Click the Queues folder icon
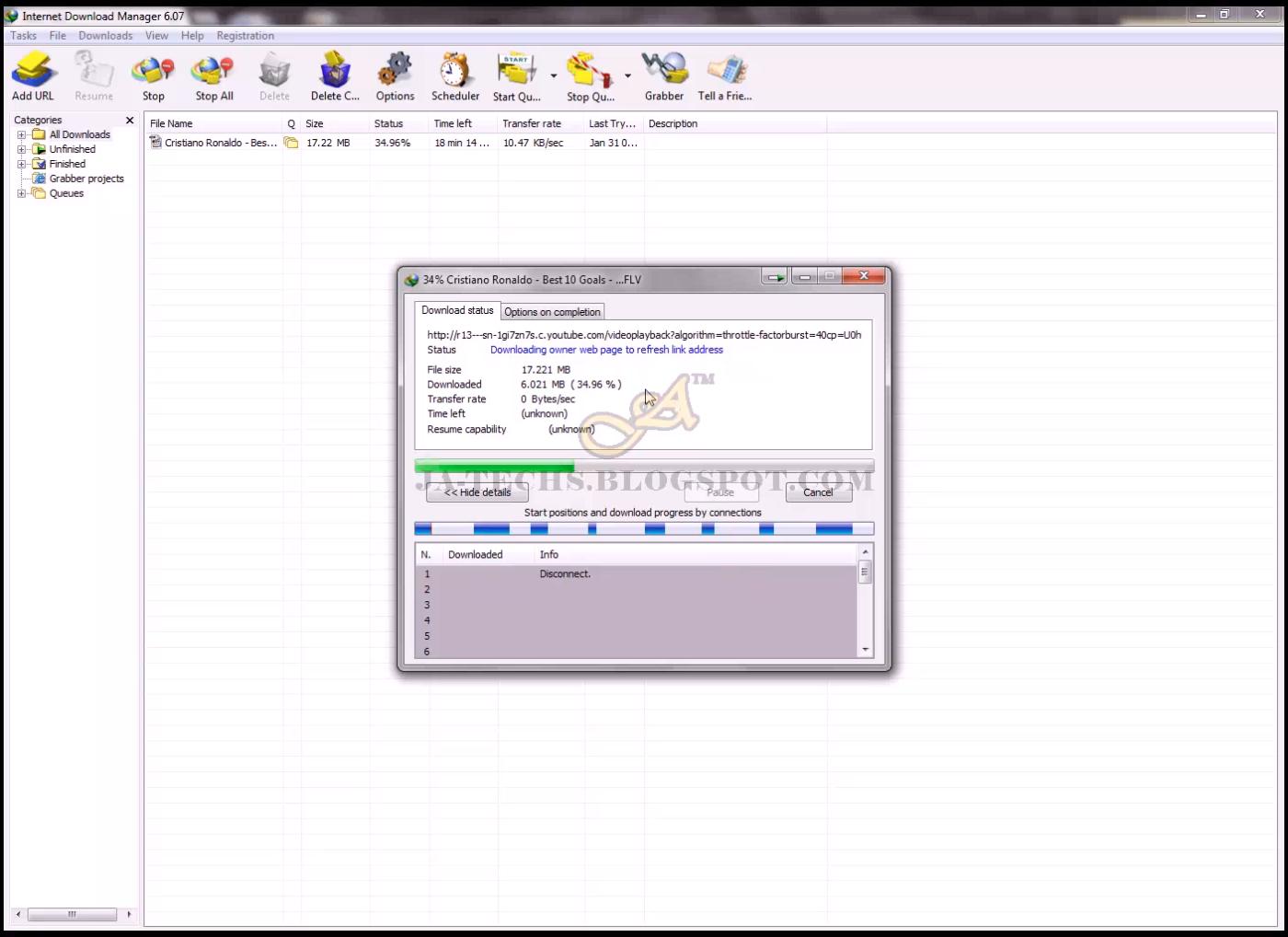 point(39,193)
